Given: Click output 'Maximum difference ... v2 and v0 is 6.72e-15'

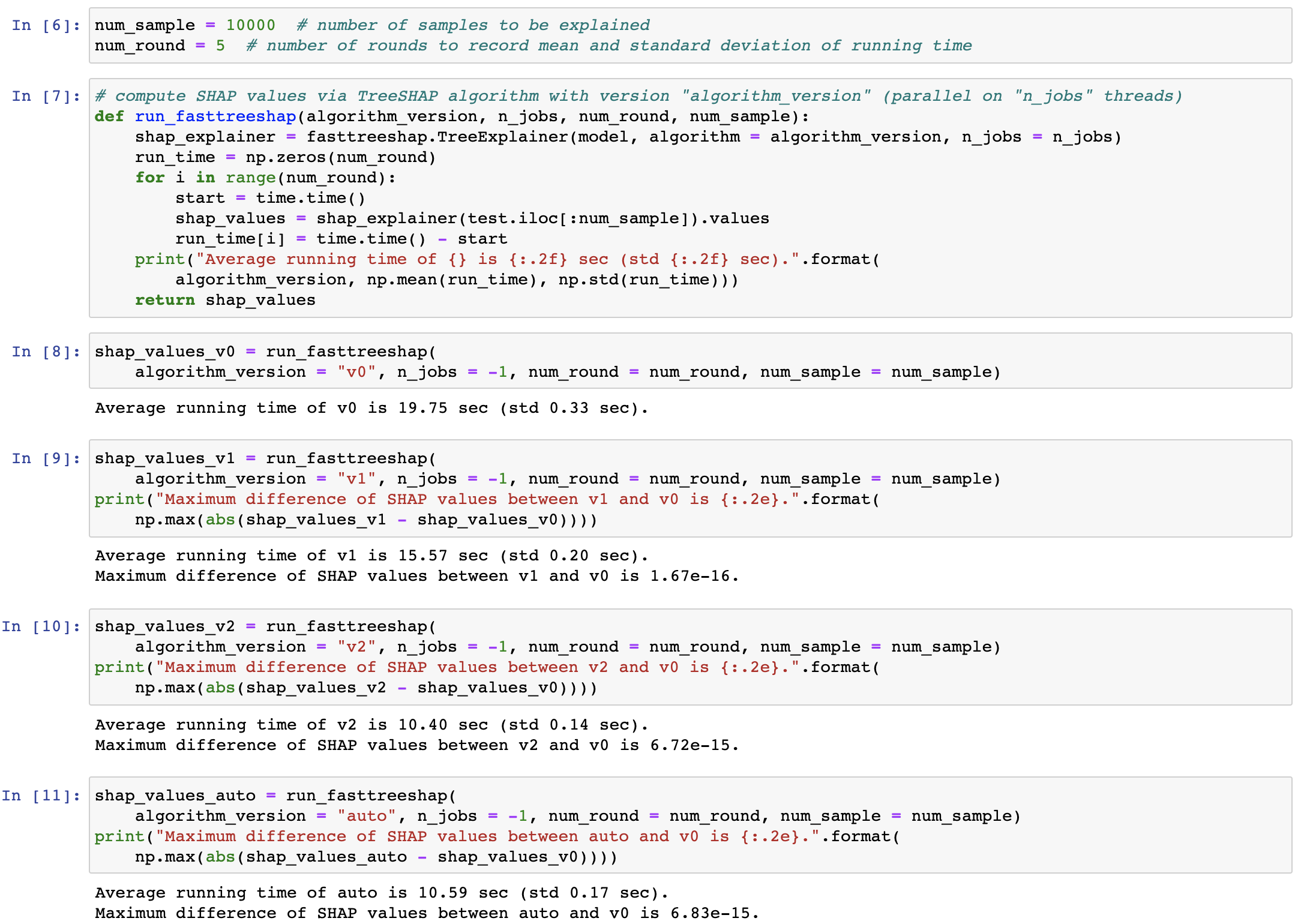Looking at the screenshot, I should 416,745.
